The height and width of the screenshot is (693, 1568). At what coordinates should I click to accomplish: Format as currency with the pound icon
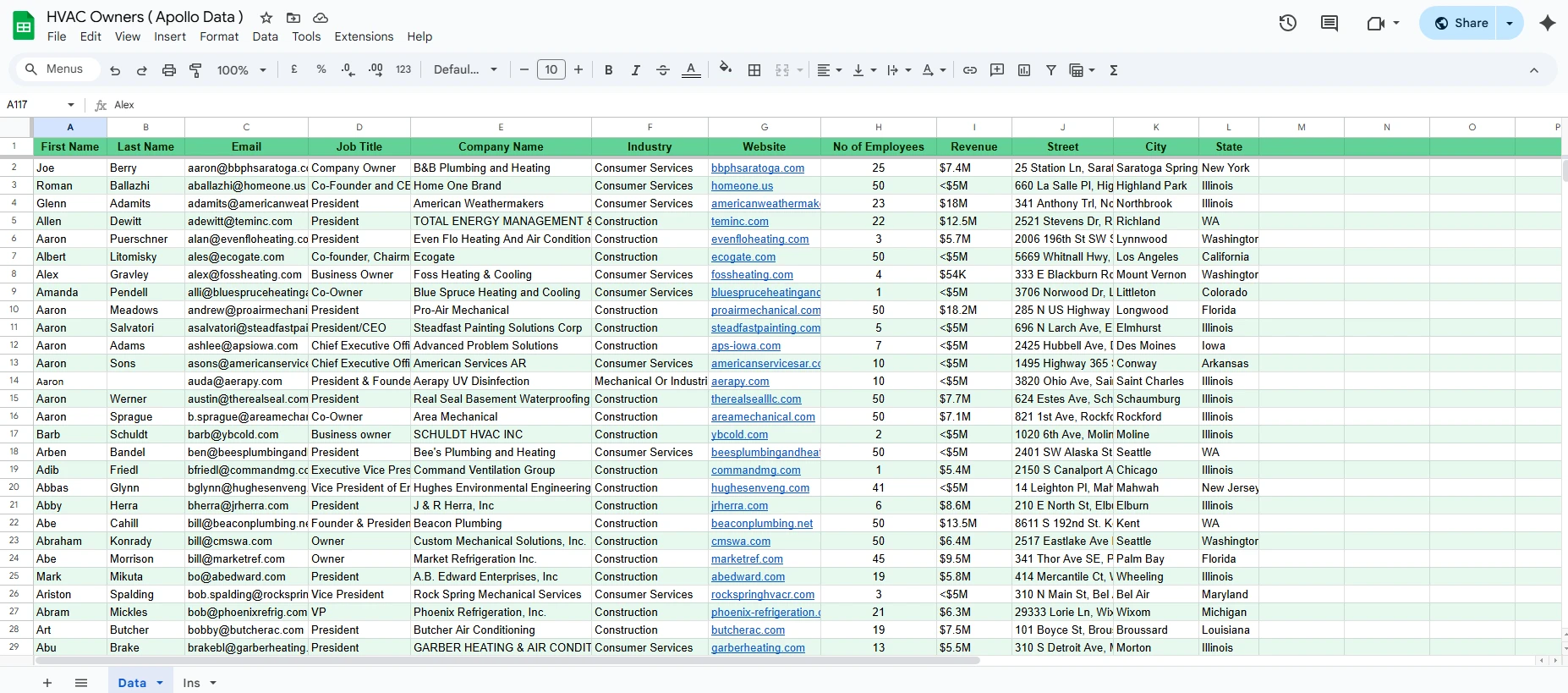click(x=294, y=69)
